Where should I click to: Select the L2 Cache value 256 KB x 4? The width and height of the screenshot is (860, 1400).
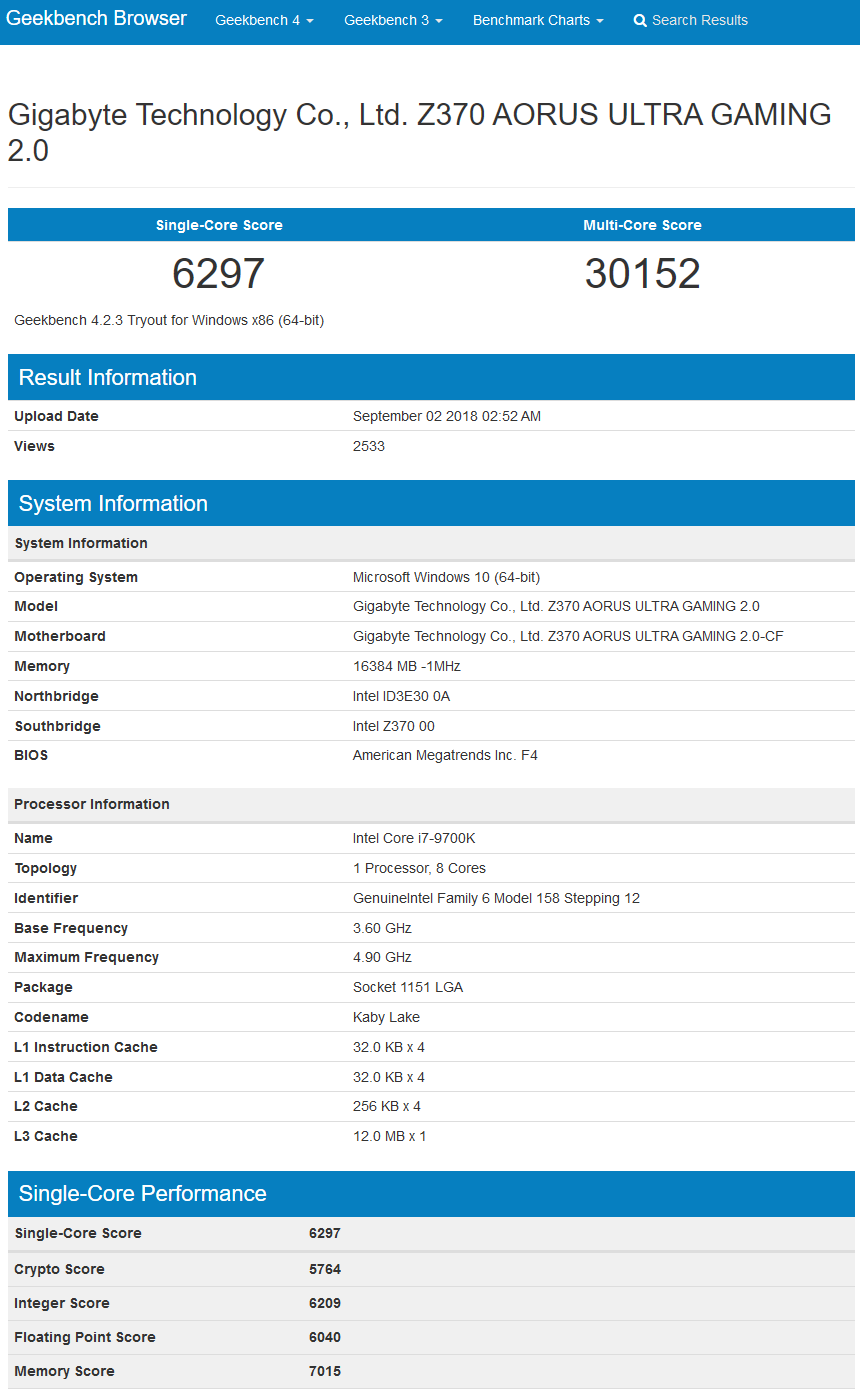click(x=387, y=1106)
